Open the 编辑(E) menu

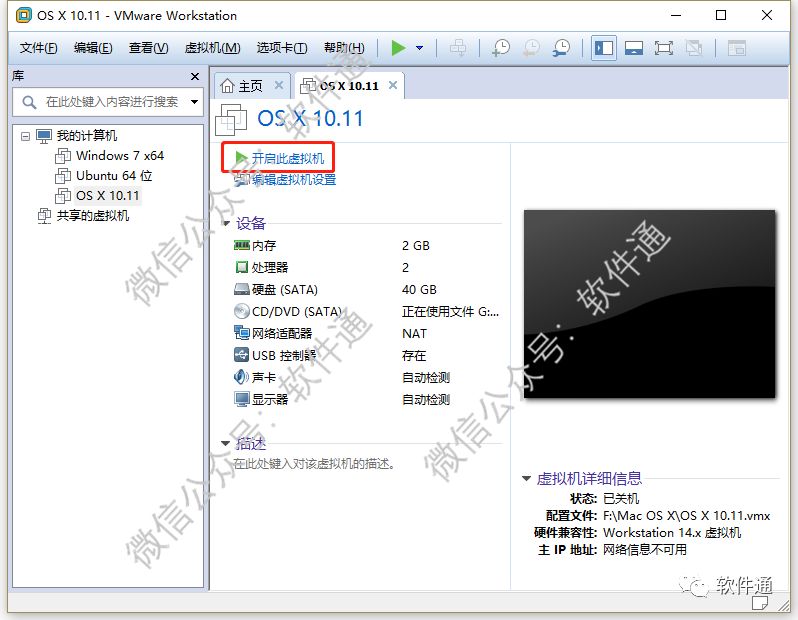click(93, 48)
